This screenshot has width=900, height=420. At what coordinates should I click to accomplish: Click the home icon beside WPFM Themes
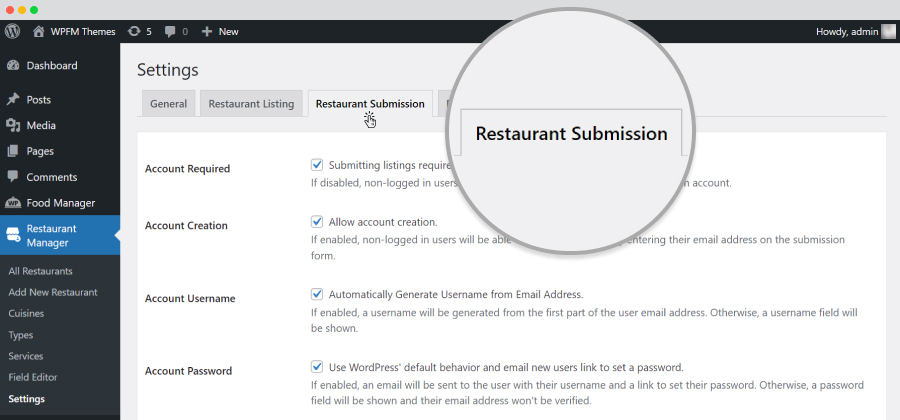(38, 32)
